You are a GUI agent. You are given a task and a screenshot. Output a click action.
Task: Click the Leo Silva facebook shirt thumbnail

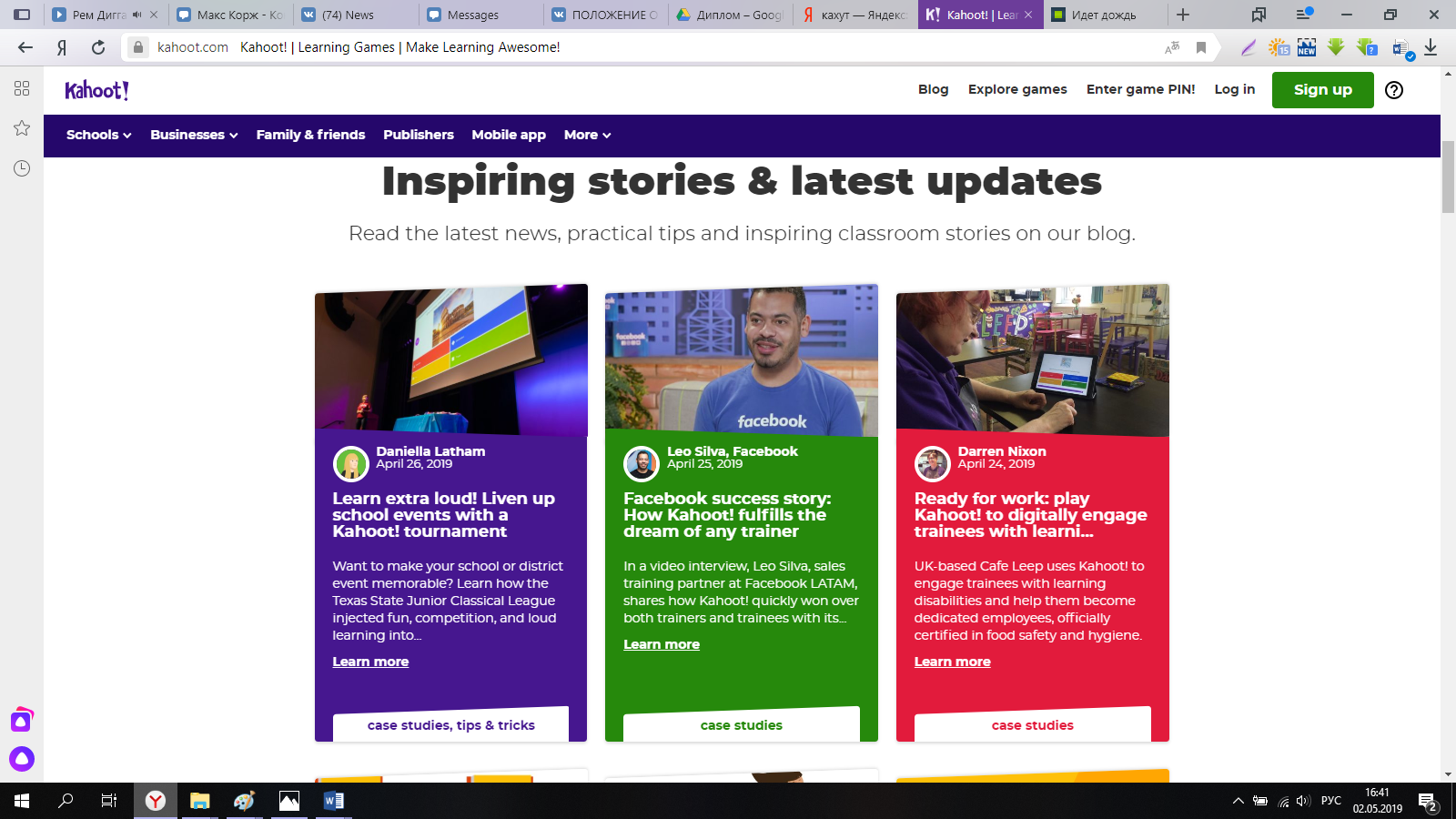pos(742,360)
